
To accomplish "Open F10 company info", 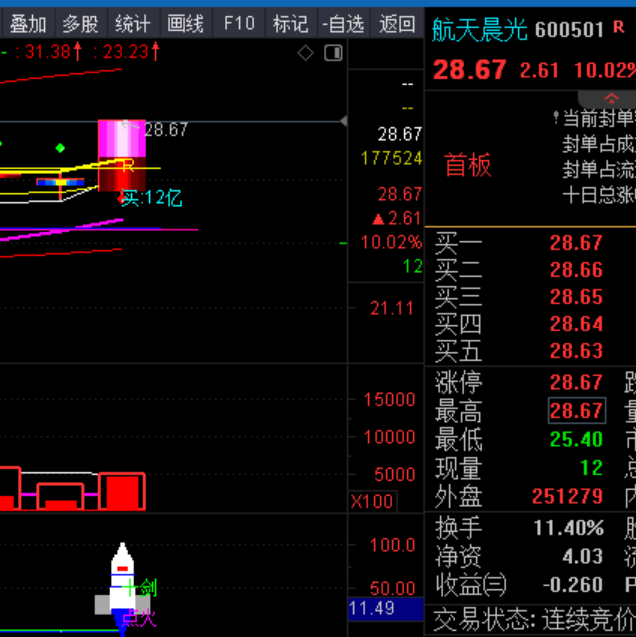I will pyautogui.click(x=239, y=24).
